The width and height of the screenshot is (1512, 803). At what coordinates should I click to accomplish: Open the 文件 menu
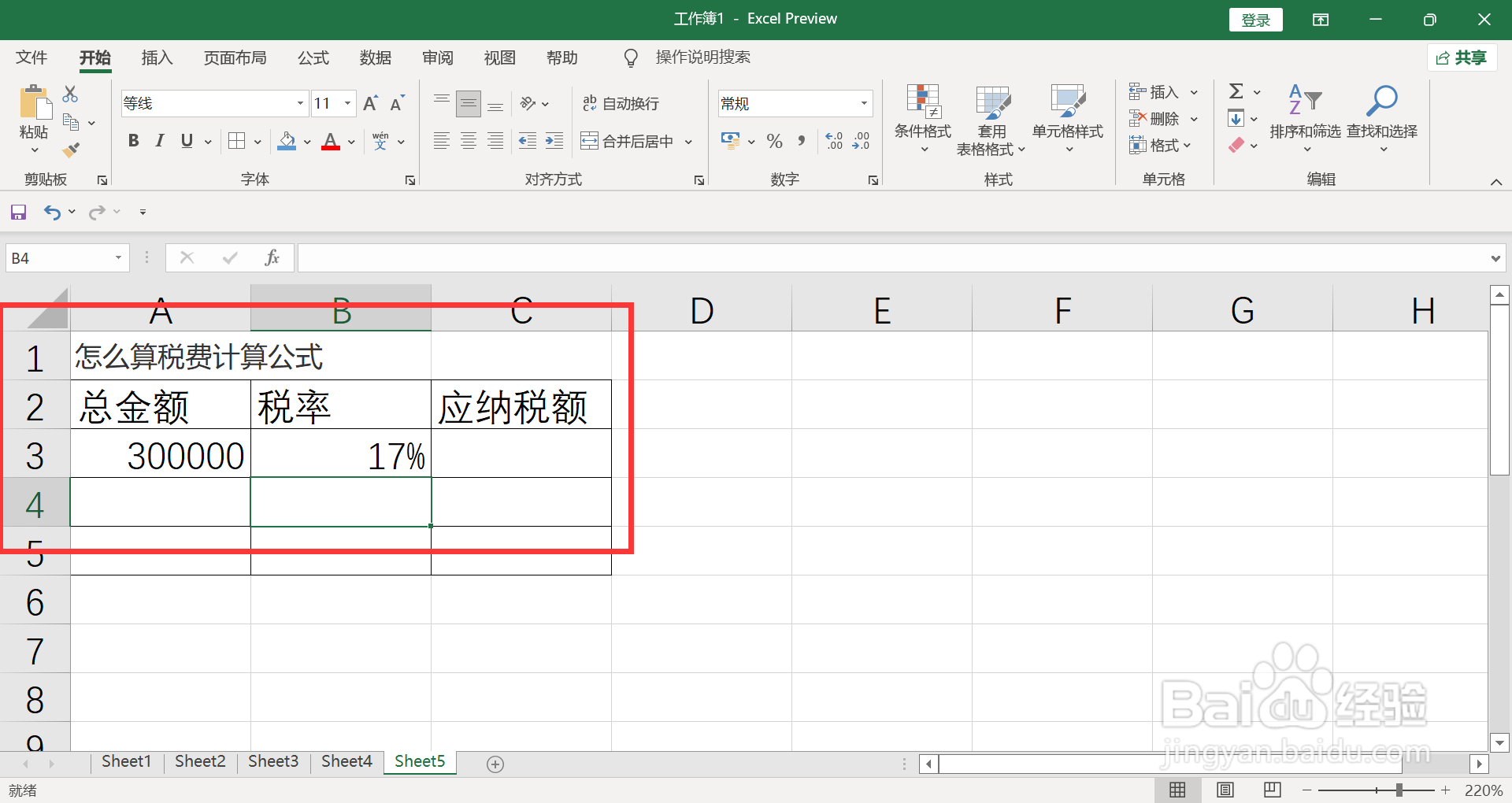click(31, 57)
